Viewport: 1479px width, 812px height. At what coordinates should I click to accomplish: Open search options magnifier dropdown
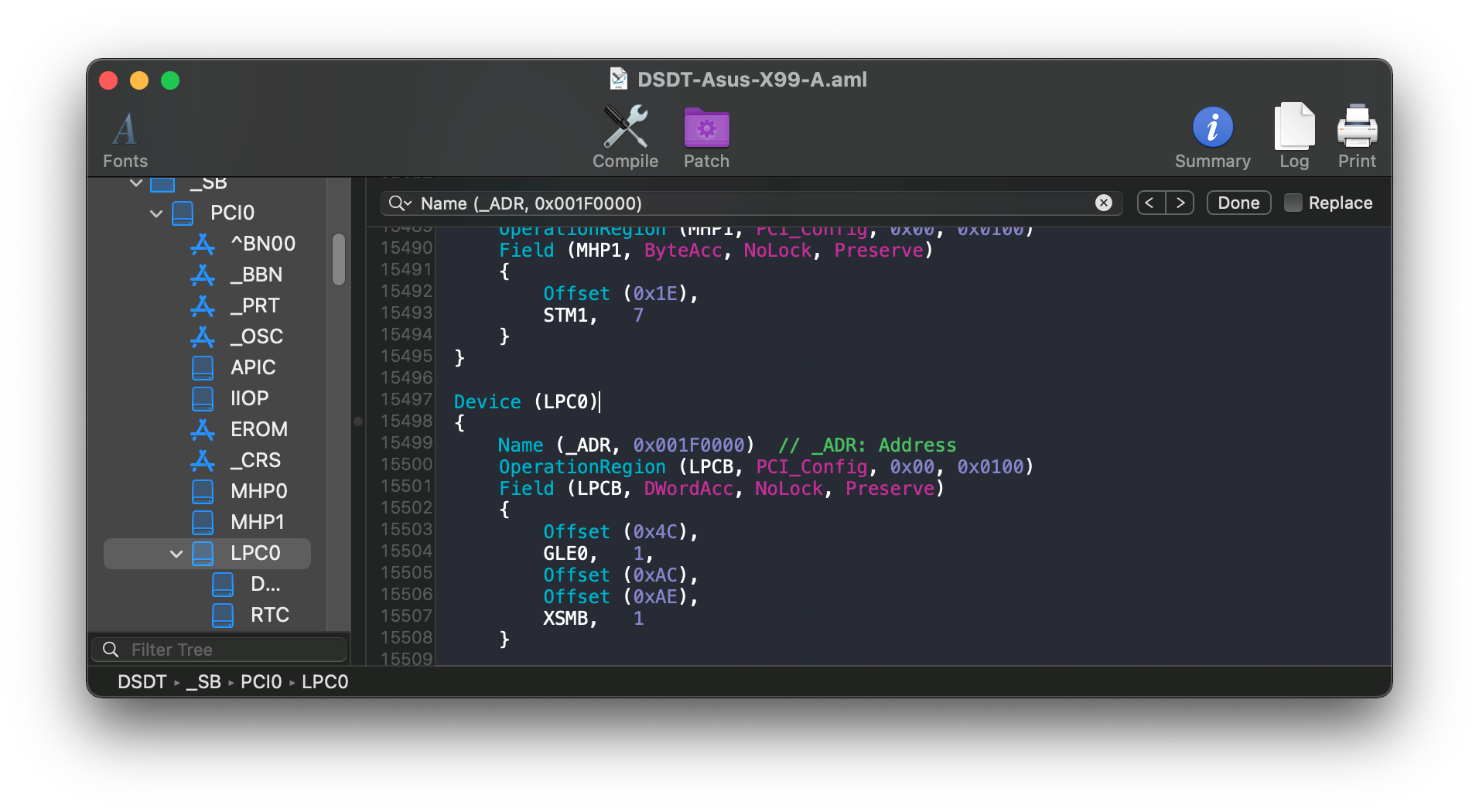coord(400,203)
